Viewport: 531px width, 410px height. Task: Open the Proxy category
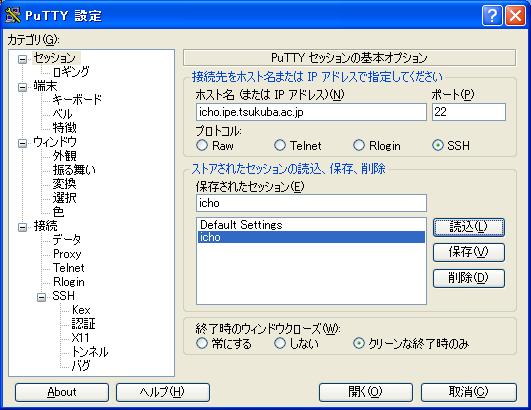click(x=67, y=254)
